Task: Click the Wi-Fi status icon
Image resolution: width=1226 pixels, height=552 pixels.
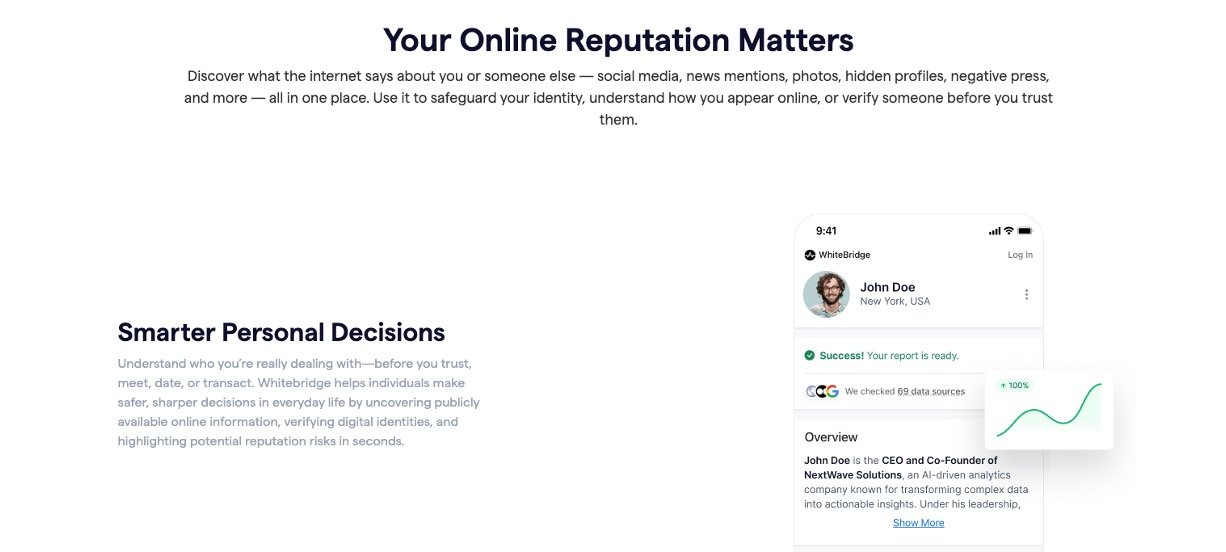Action: pos(1009,231)
